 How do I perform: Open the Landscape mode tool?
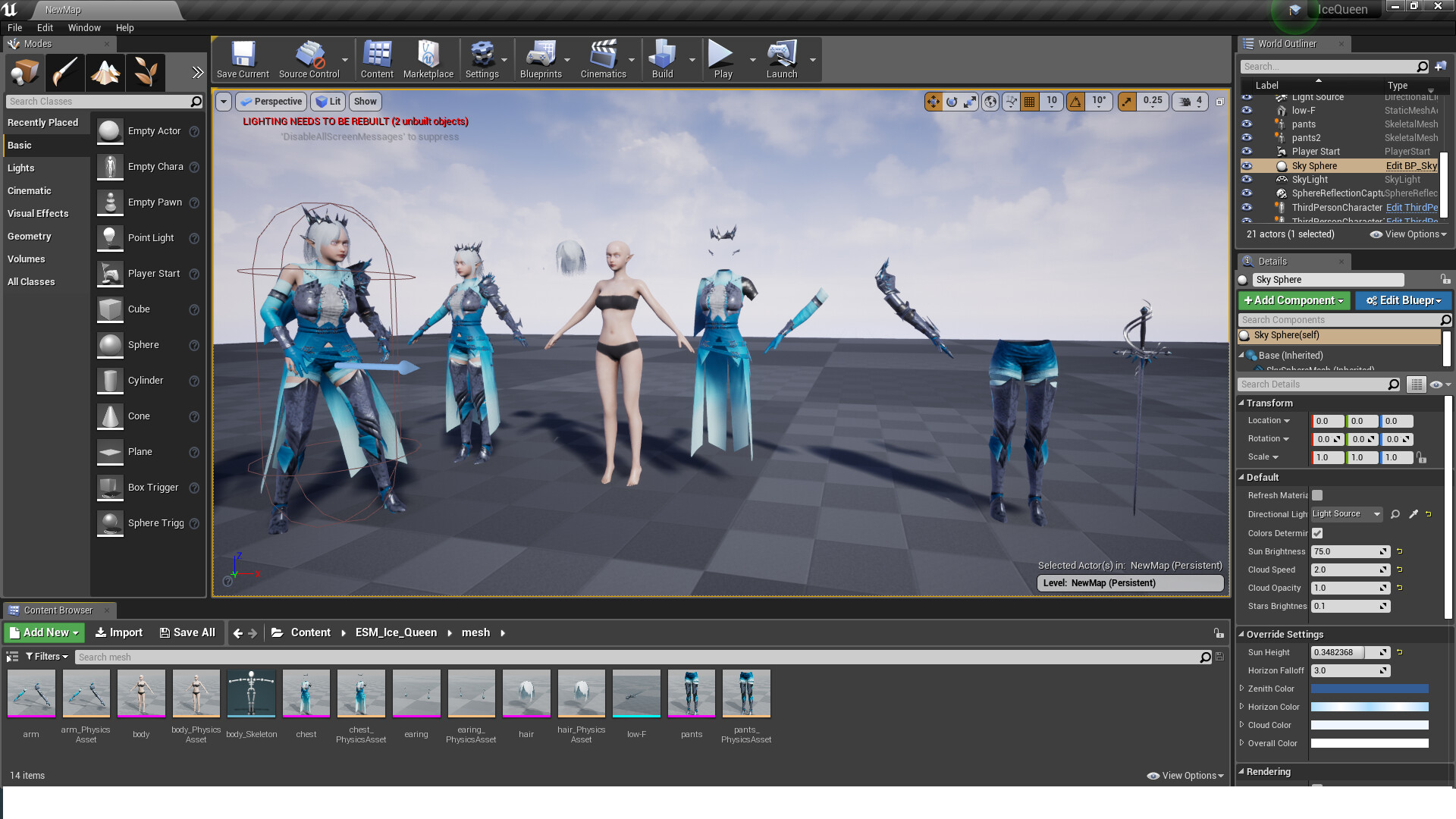coord(105,72)
